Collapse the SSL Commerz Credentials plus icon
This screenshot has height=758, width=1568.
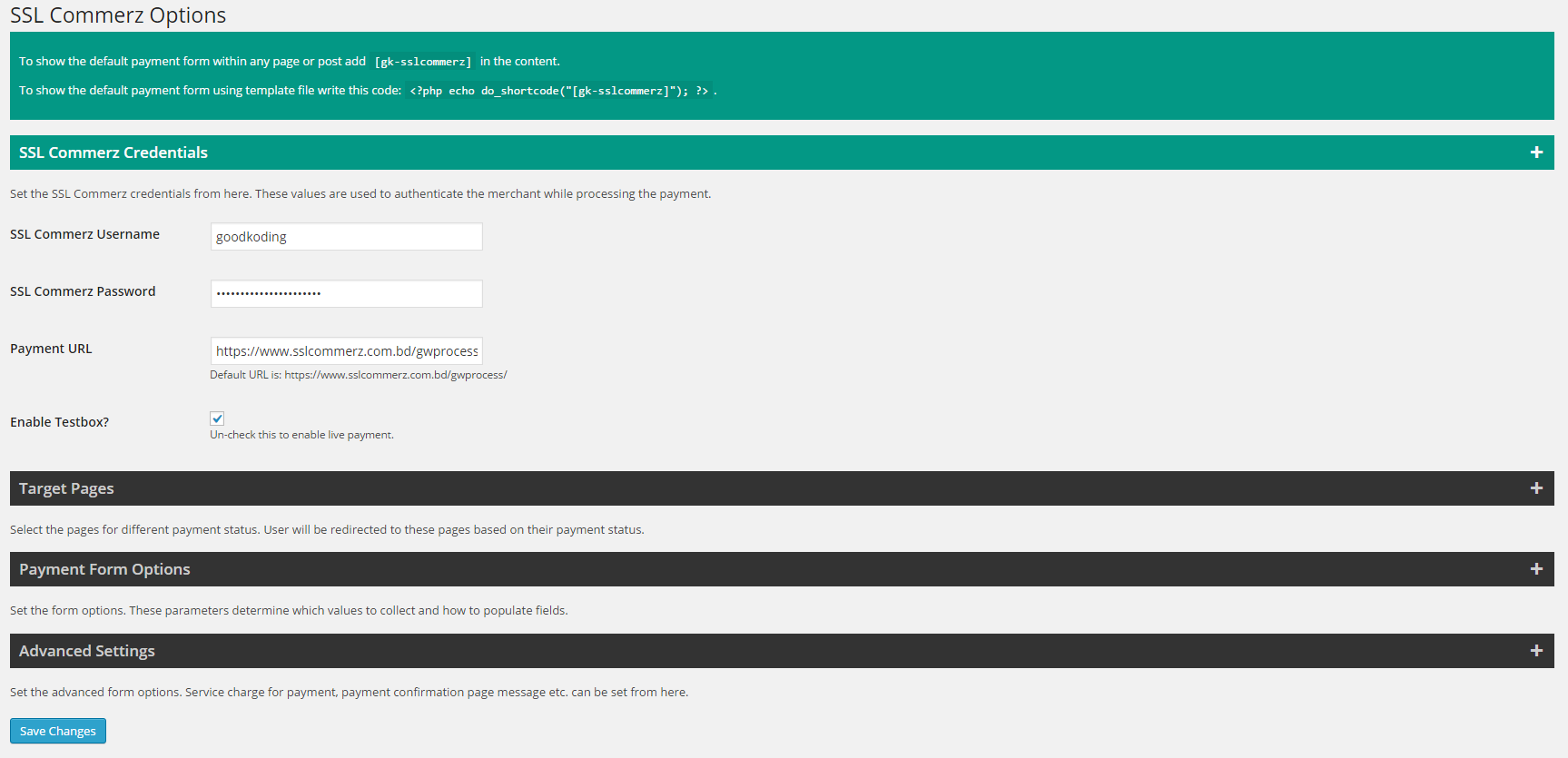[1536, 153]
